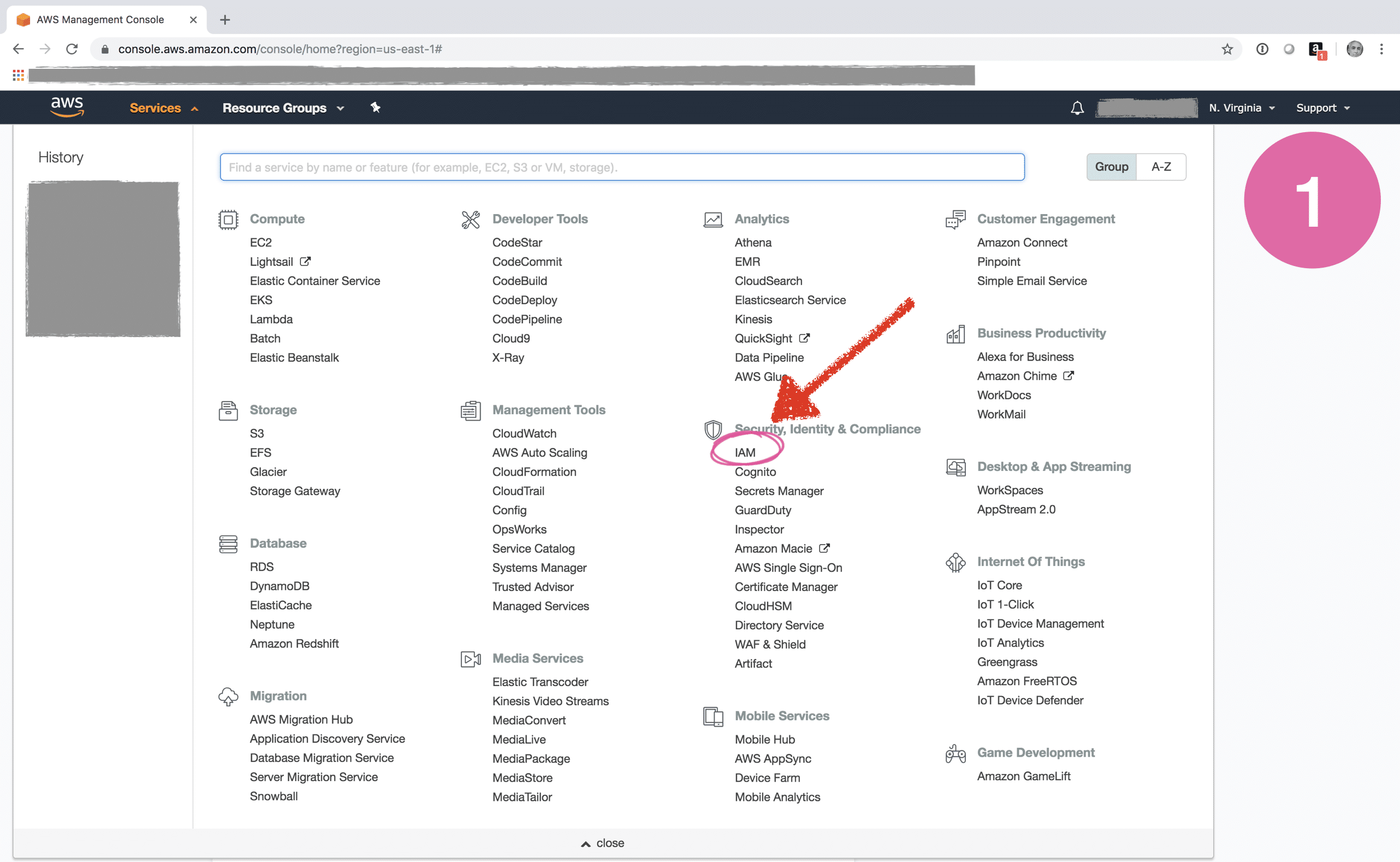
Task: Expand the Resource Groups dropdown
Action: (x=283, y=108)
